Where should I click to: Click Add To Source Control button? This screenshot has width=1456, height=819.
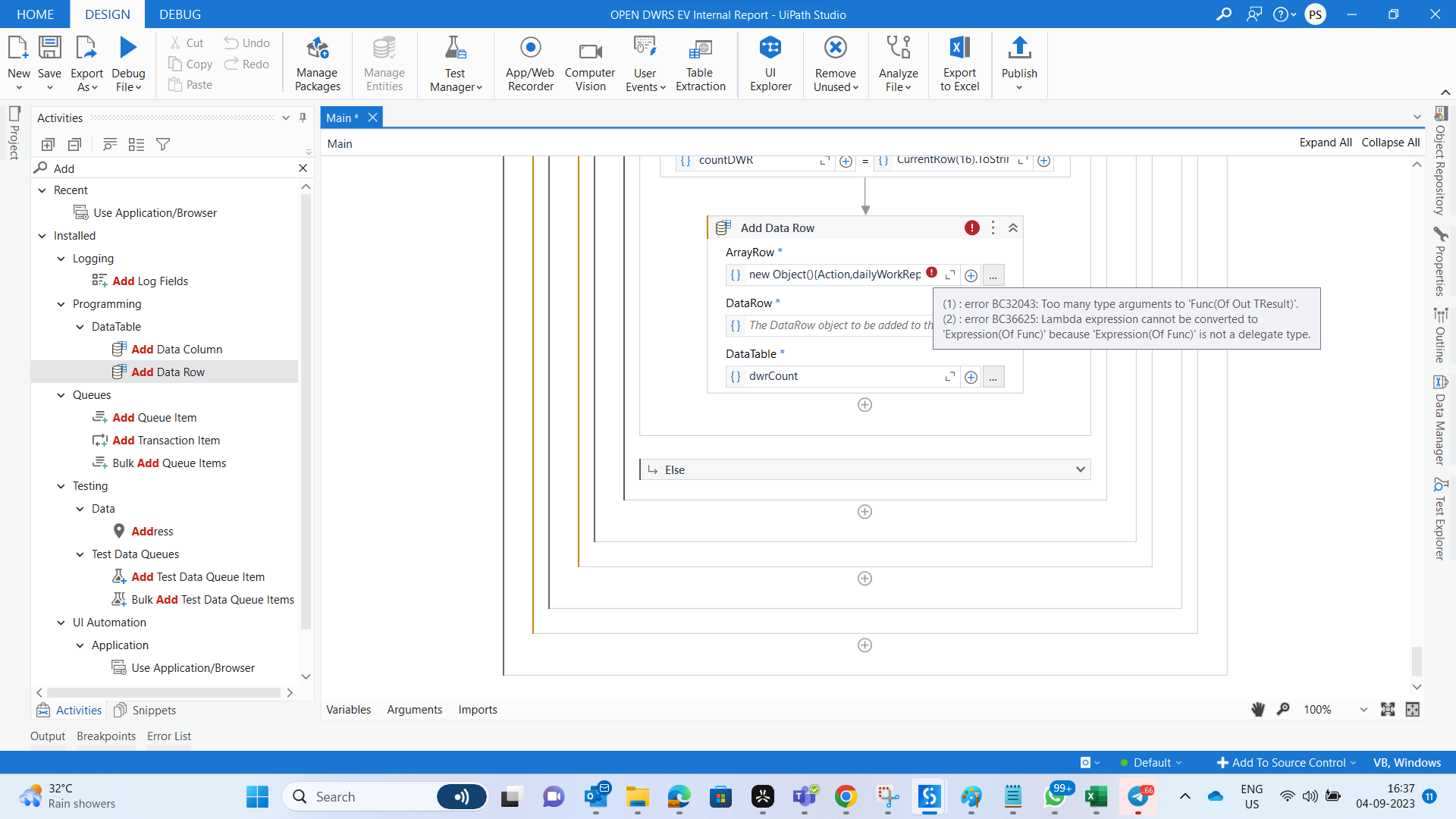(1286, 763)
